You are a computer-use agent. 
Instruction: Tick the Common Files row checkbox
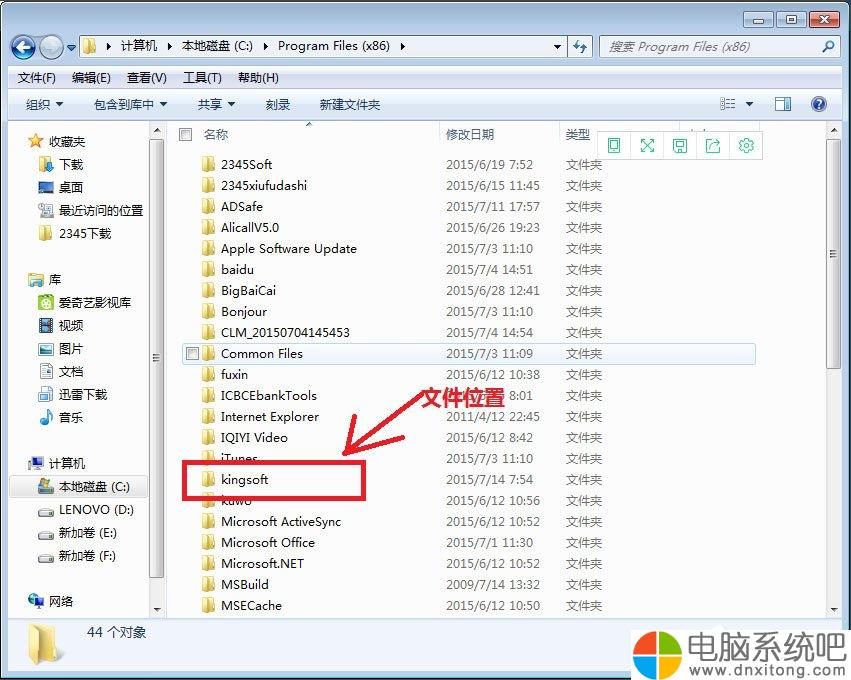[192, 354]
